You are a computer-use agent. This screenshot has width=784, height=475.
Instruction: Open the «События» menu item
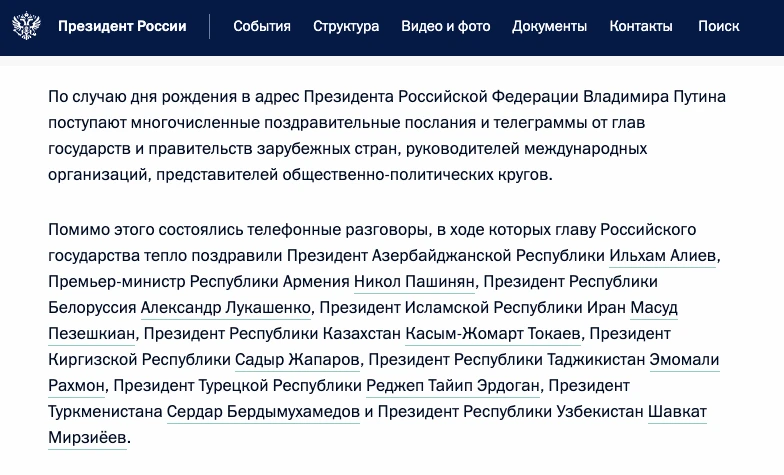[x=262, y=26]
